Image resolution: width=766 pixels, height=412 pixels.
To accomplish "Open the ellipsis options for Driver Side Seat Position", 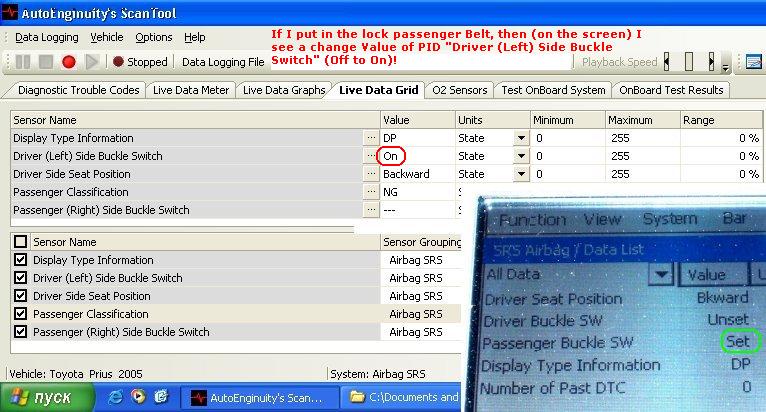I will click(x=371, y=174).
